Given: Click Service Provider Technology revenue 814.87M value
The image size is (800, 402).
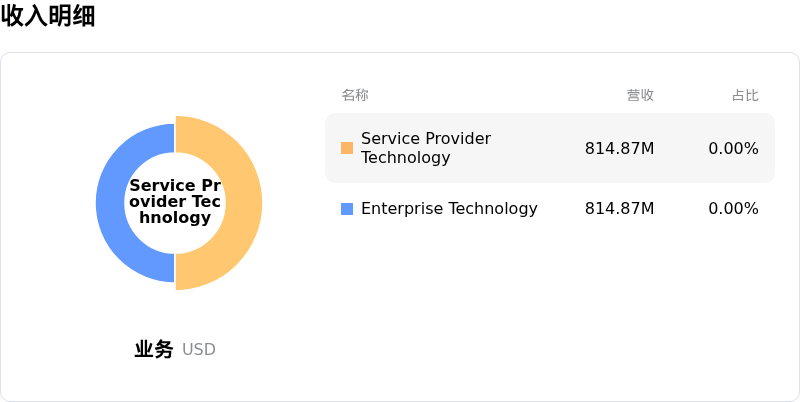Looking at the screenshot, I should 619,149.
